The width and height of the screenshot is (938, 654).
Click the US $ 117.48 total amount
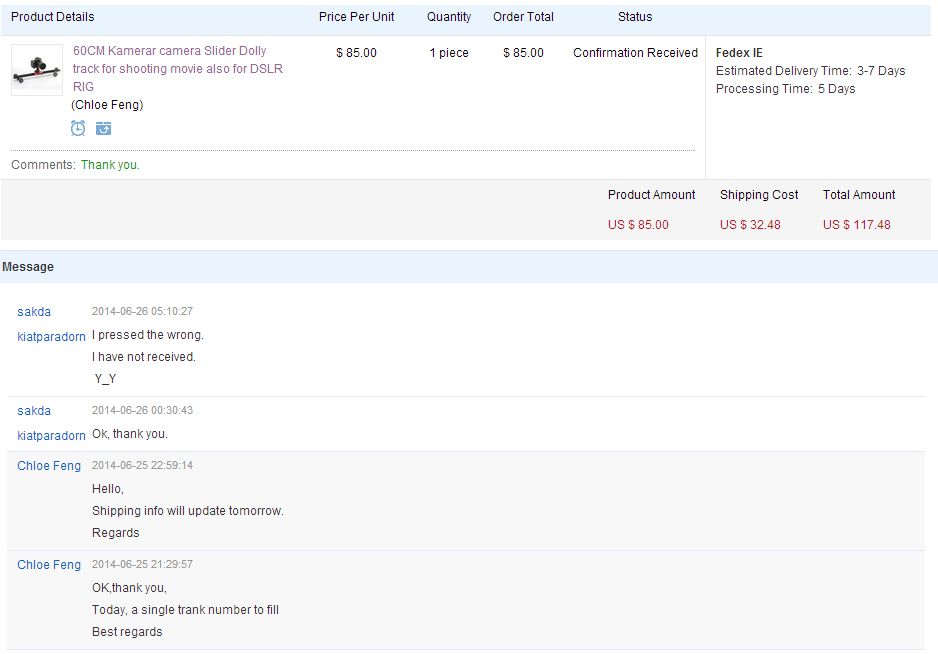click(857, 225)
